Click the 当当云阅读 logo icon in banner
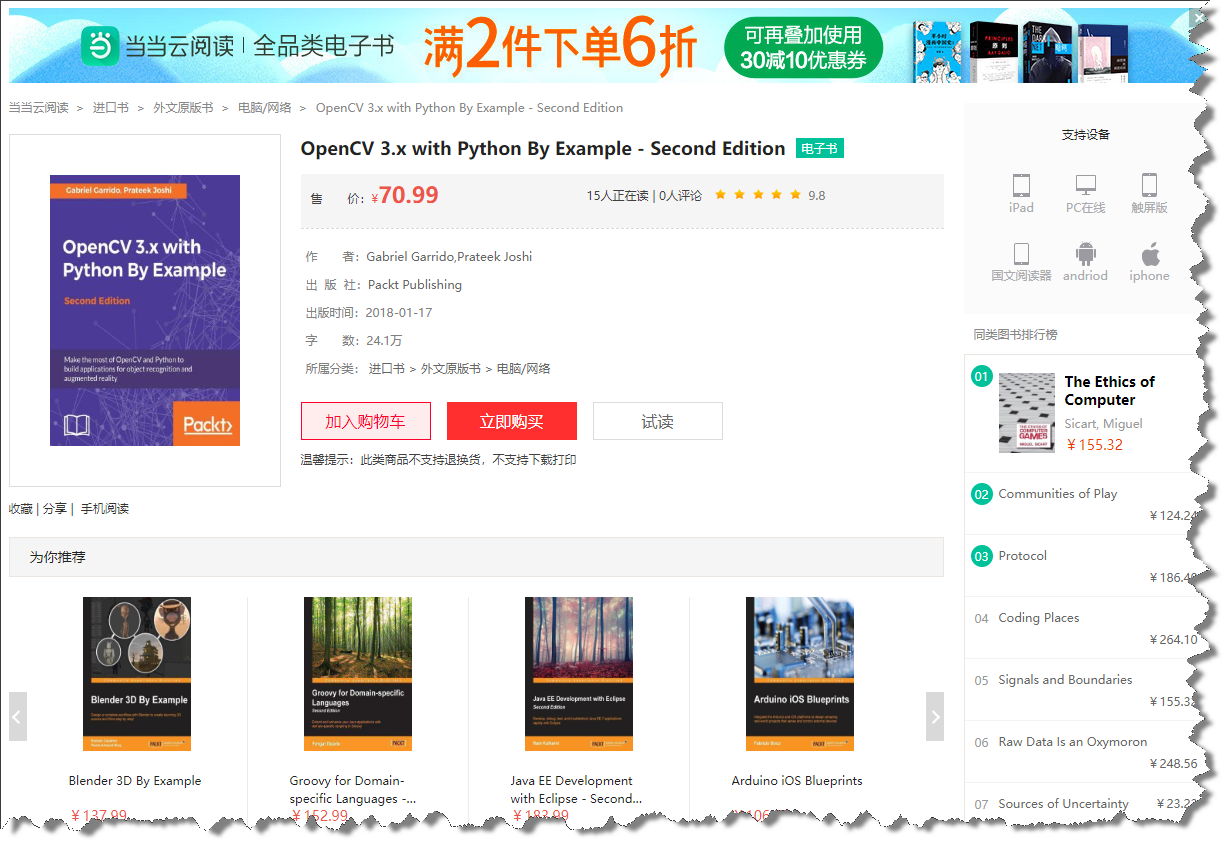This screenshot has width=1223, height=841. [100, 46]
